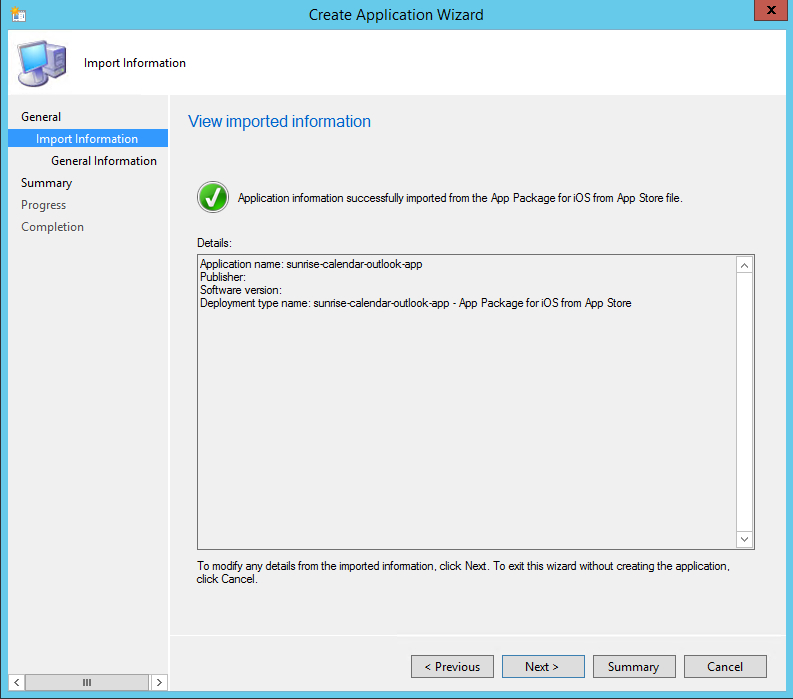
Task: Click the sidebar horizontal scrollbar thumb
Action: 87,682
